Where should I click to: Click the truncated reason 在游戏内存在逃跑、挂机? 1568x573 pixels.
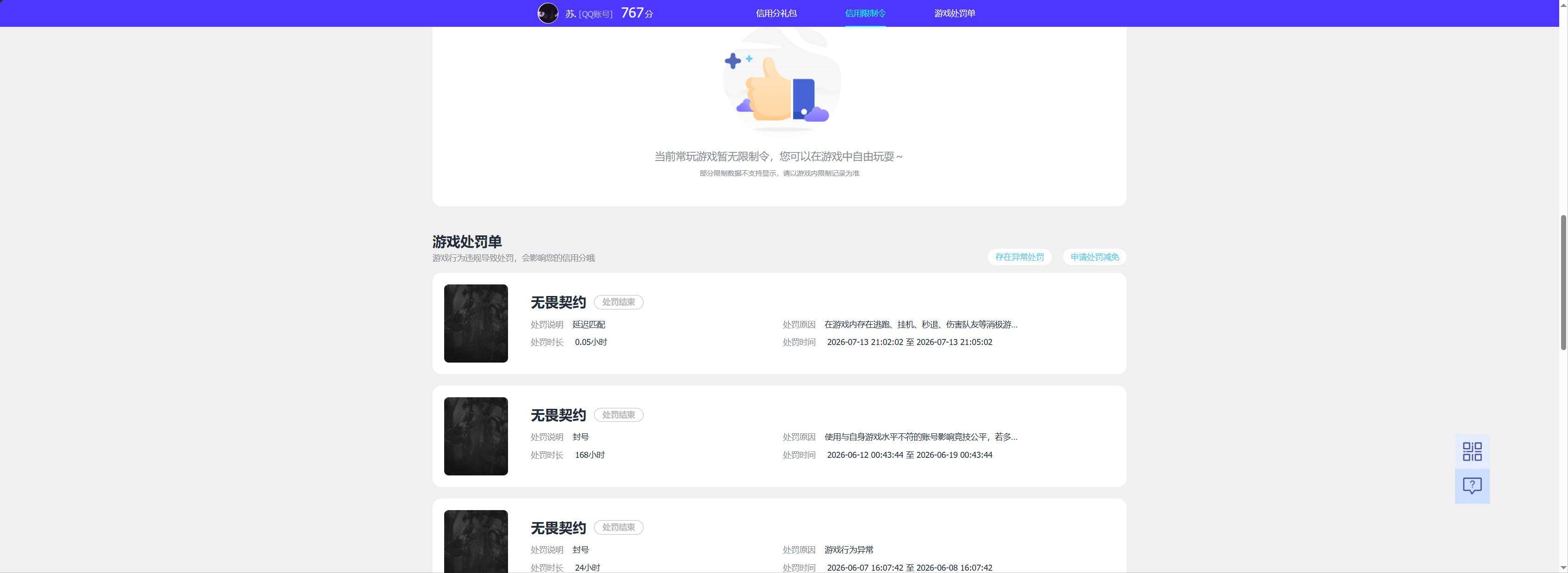pyautogui.click(x=920, y=325)
